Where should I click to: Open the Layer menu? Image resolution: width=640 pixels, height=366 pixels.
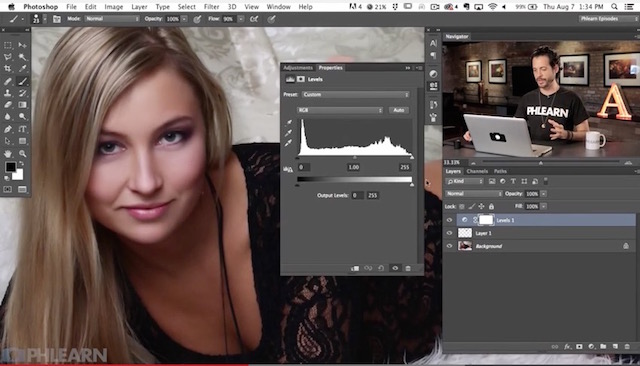[x=139, y=7]
